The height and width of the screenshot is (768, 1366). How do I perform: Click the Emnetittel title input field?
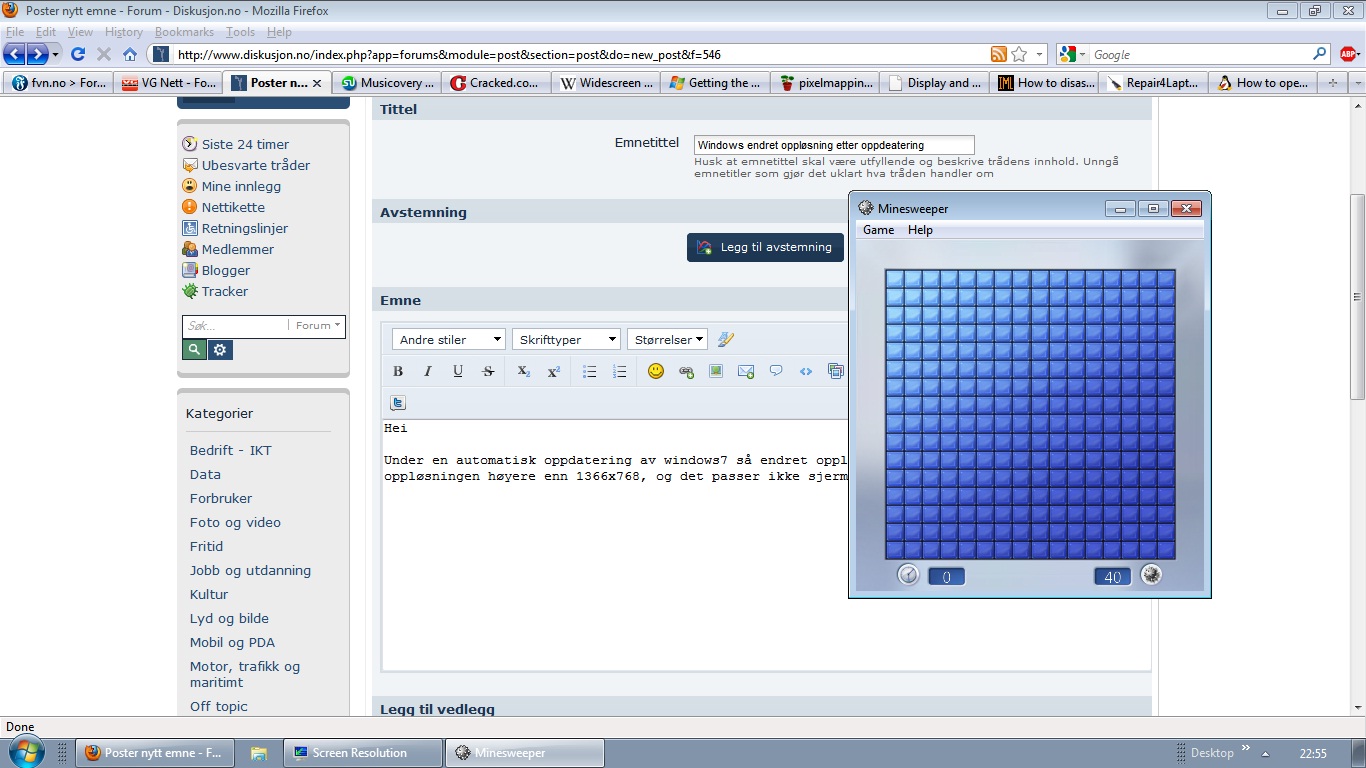pyautogui.click(x=834, y=145)
